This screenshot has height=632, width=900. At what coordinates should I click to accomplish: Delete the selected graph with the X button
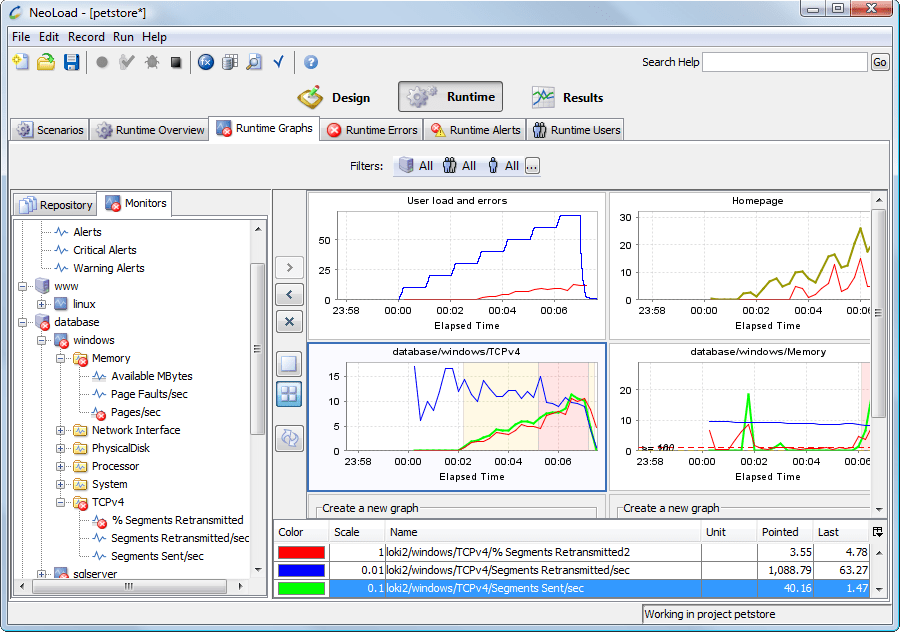pyautogui.click(x=289, y=321)
